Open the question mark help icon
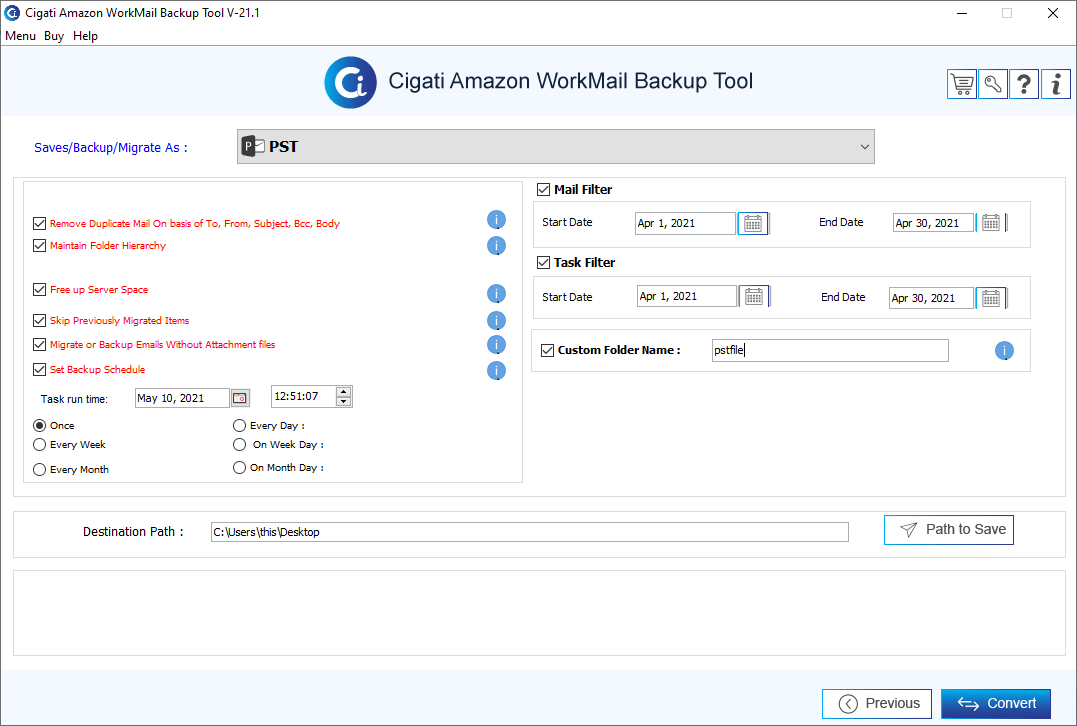Image resolution: width=1077 pixels, height=726 pixels. [x=1023, y=84]
